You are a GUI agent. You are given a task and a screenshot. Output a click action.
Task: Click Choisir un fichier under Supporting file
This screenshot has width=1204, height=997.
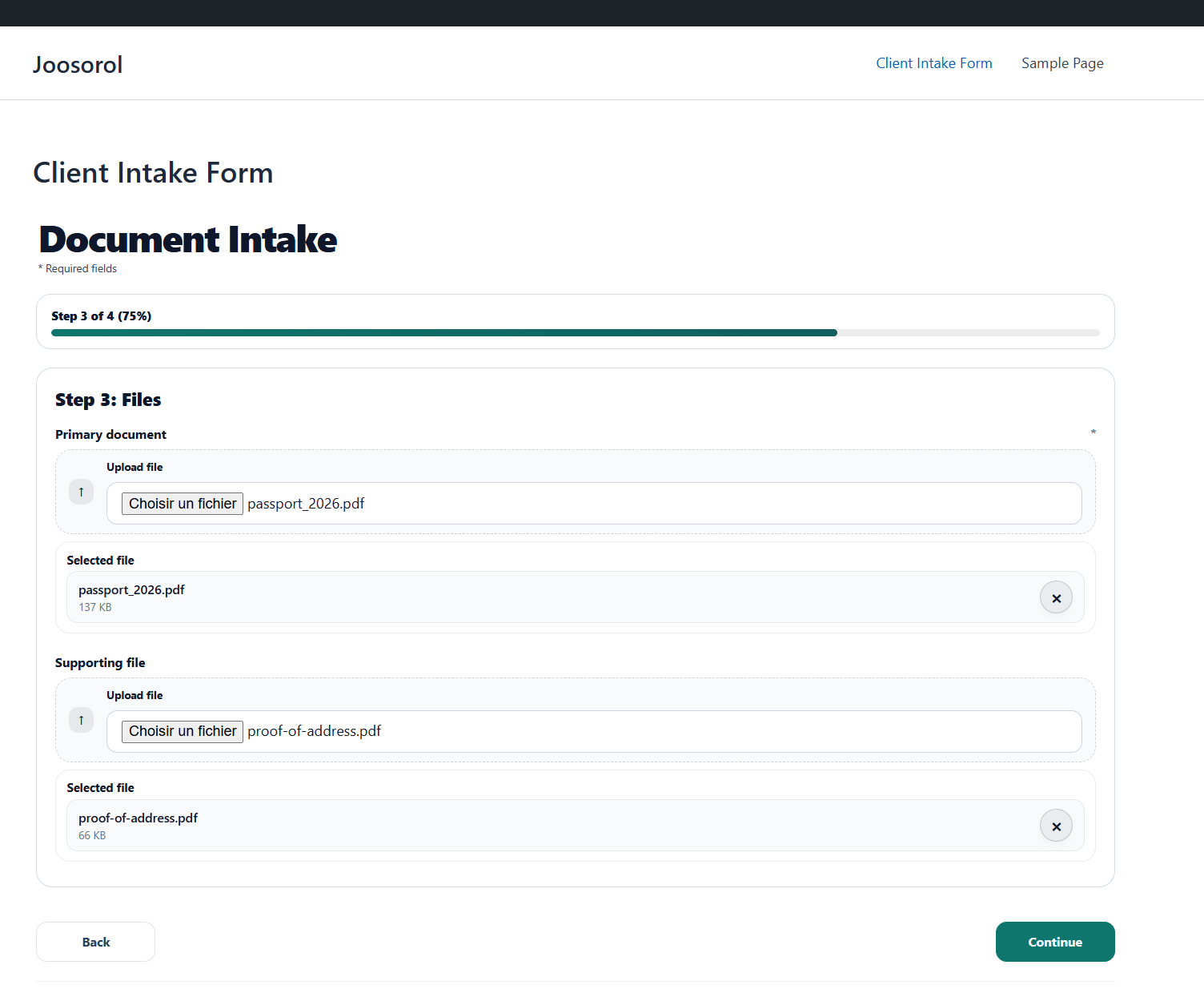(x=182, y=731)
